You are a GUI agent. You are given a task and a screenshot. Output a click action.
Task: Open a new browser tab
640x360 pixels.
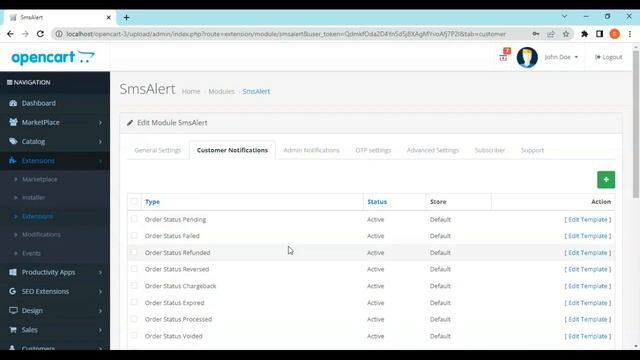point(127,17)
